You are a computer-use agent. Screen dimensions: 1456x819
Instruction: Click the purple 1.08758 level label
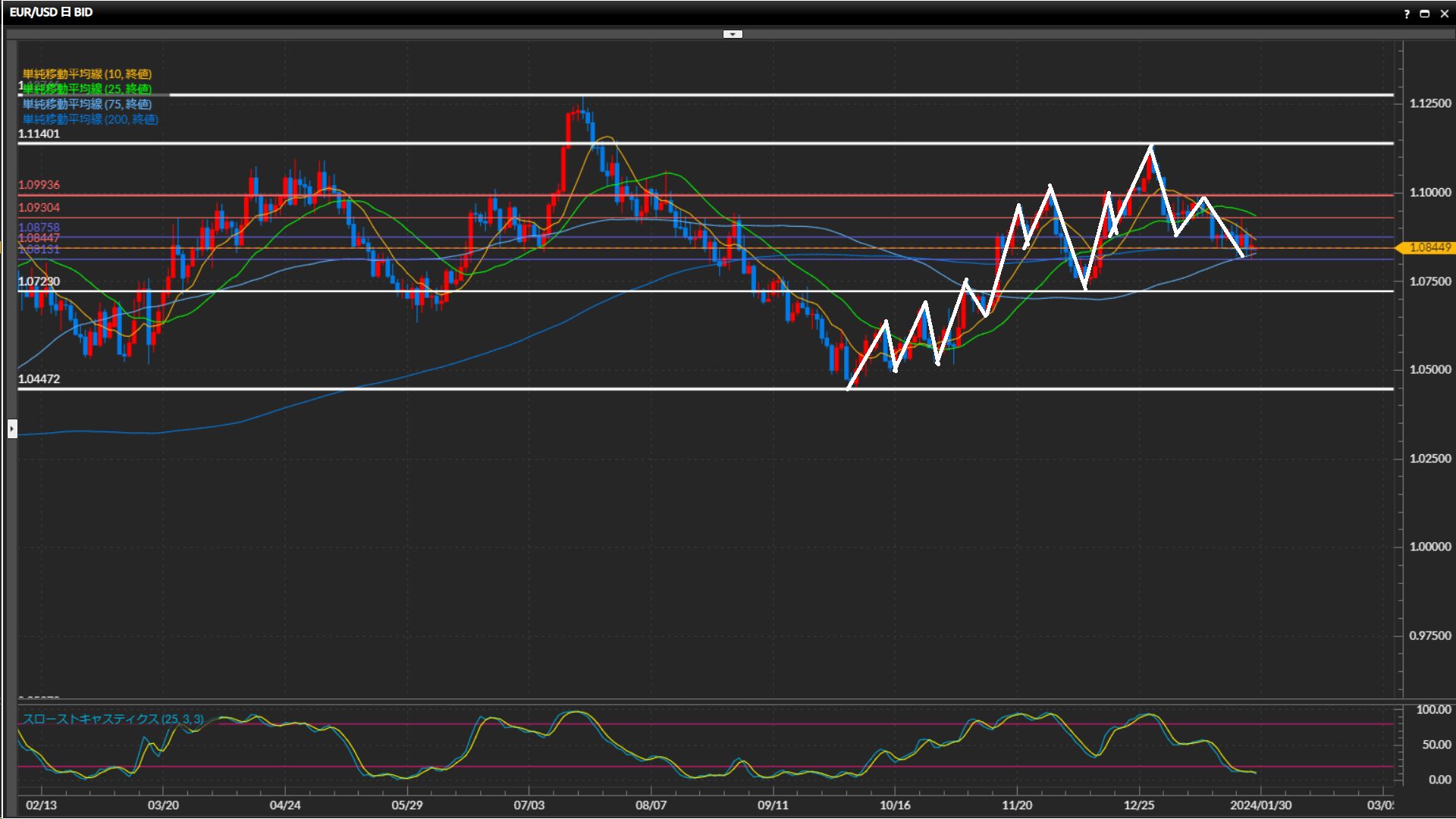coord(39,227)
